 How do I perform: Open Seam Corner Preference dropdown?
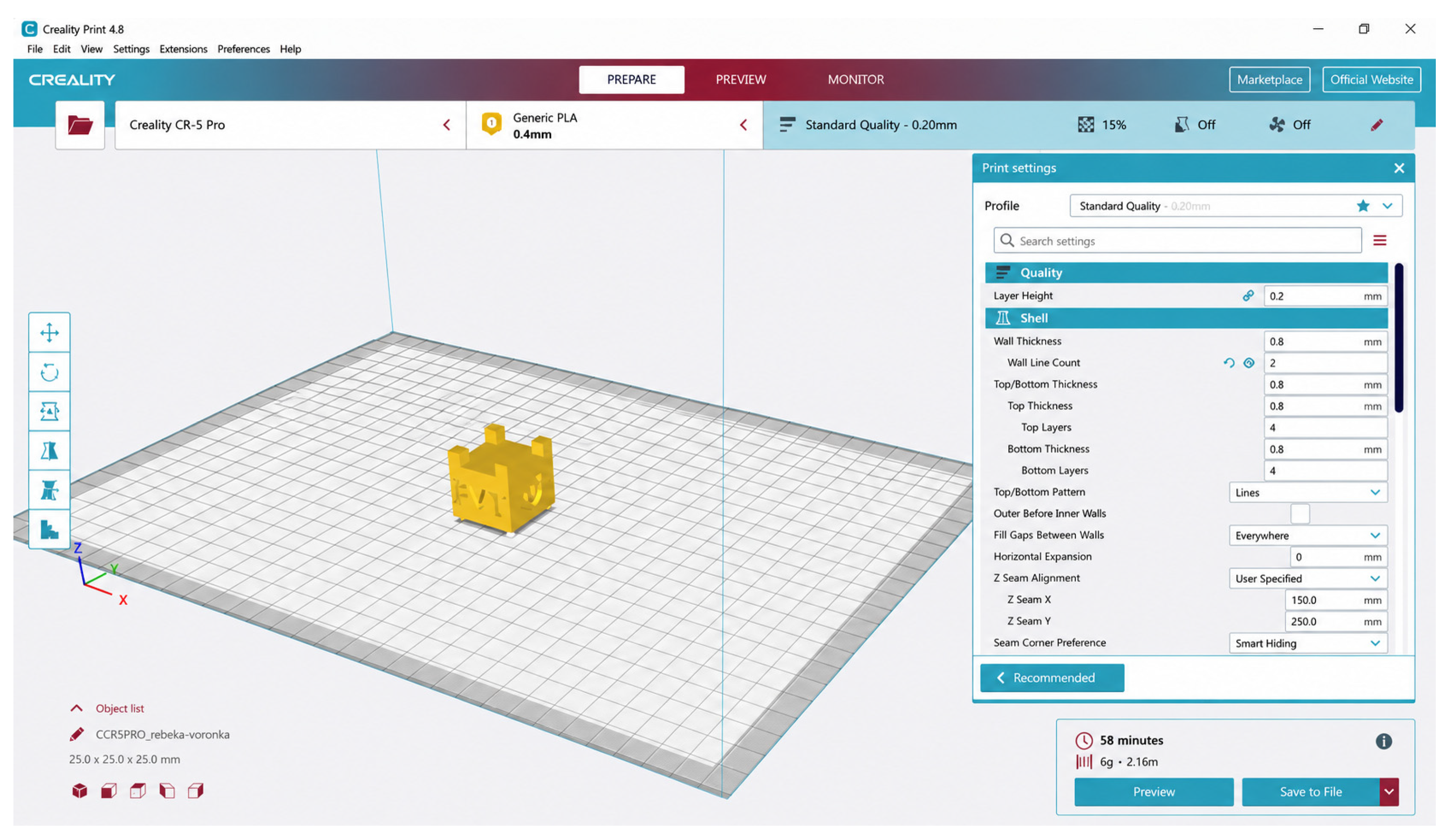1308,643
